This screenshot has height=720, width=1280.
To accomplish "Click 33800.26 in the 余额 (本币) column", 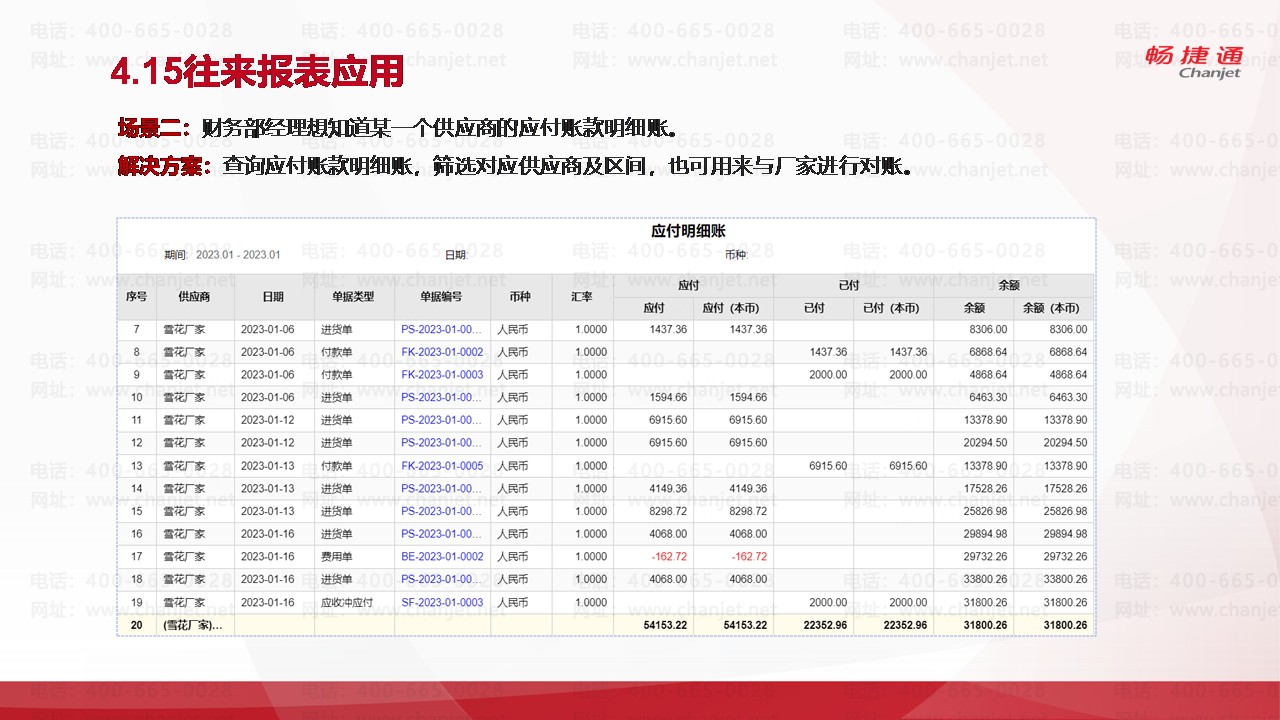I will click(1065, 580).
